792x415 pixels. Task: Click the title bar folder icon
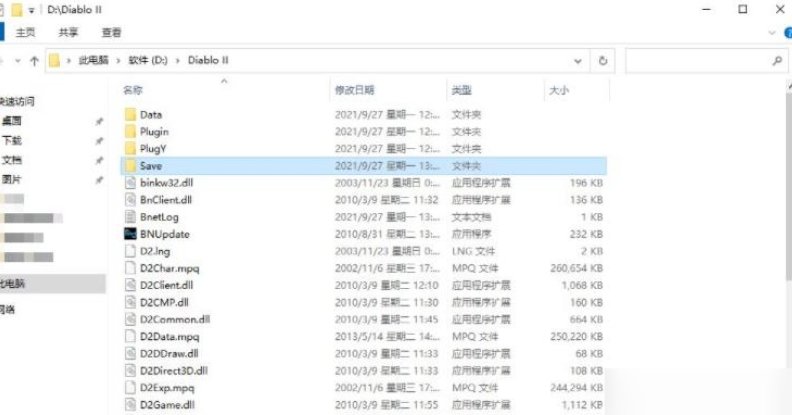coord(17,10)
